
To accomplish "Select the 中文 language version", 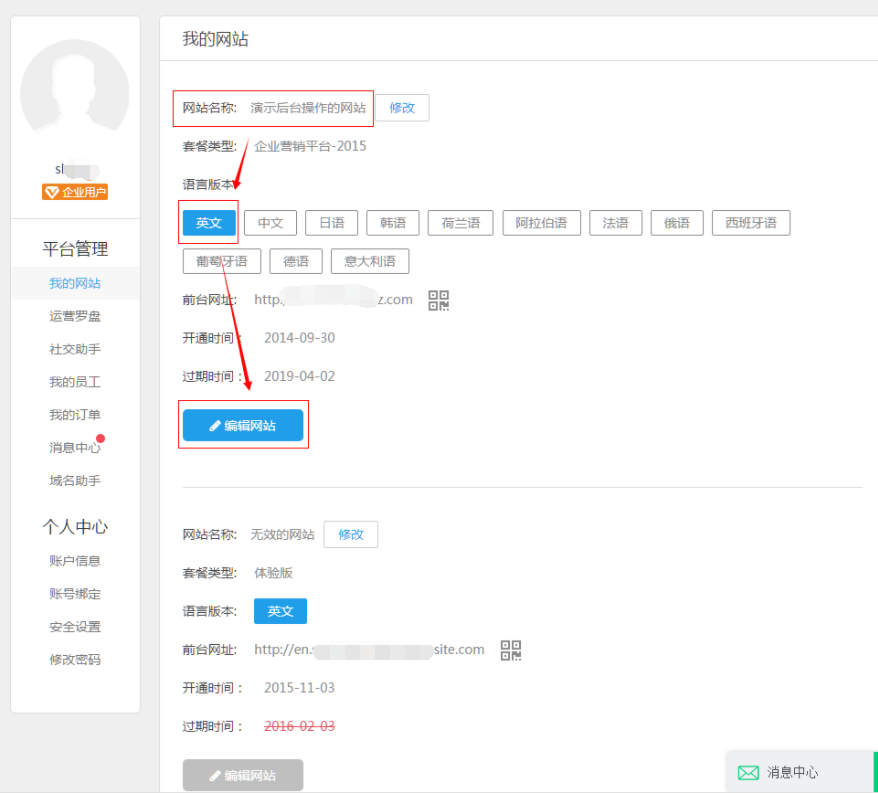I will click(x=270, y=222).
